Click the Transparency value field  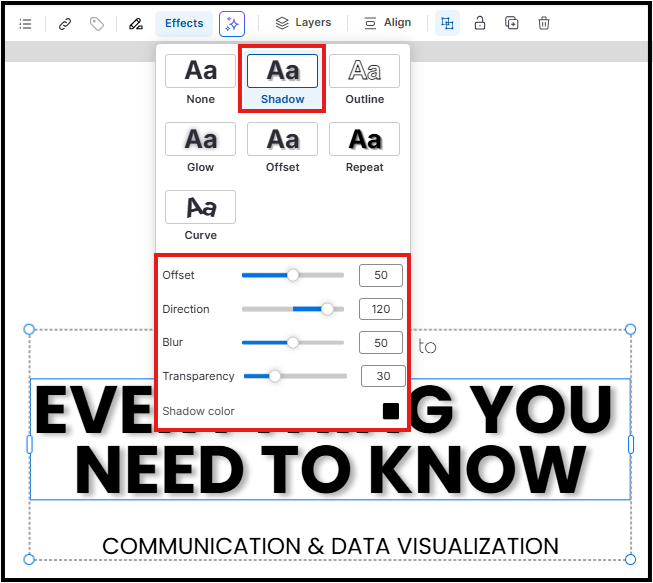[383, 376]
